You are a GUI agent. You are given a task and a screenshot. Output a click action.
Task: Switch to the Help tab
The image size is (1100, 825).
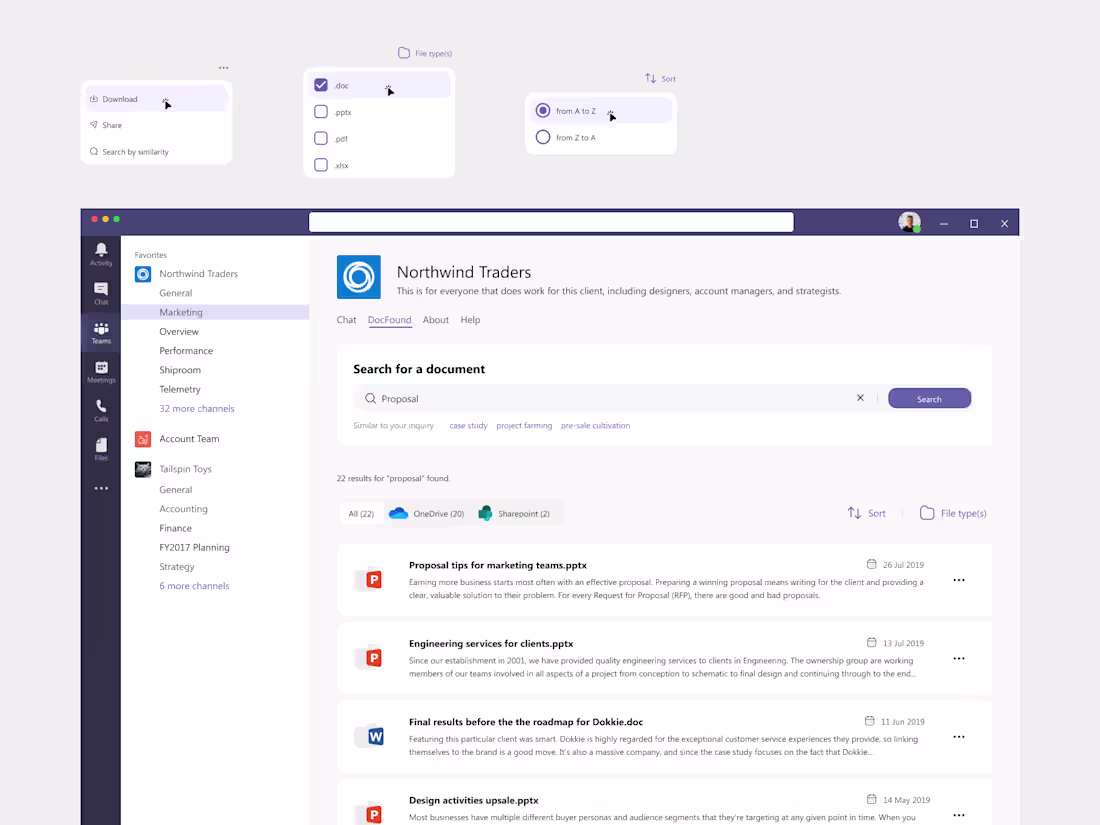click(470, 320)
